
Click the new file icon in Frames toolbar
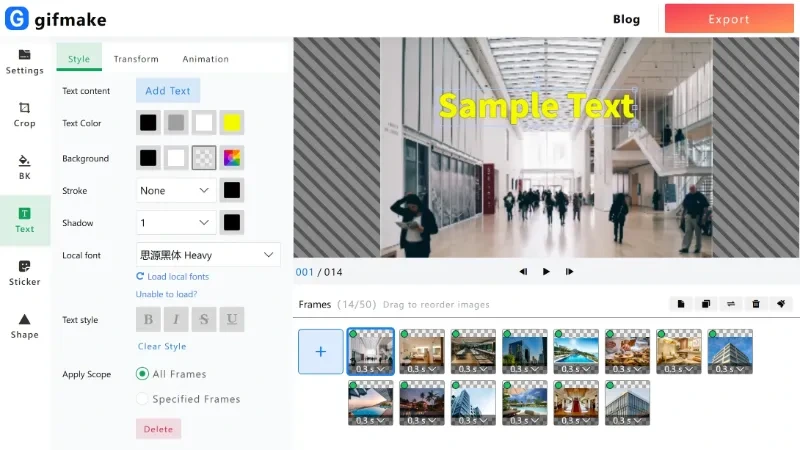(681, 304)
